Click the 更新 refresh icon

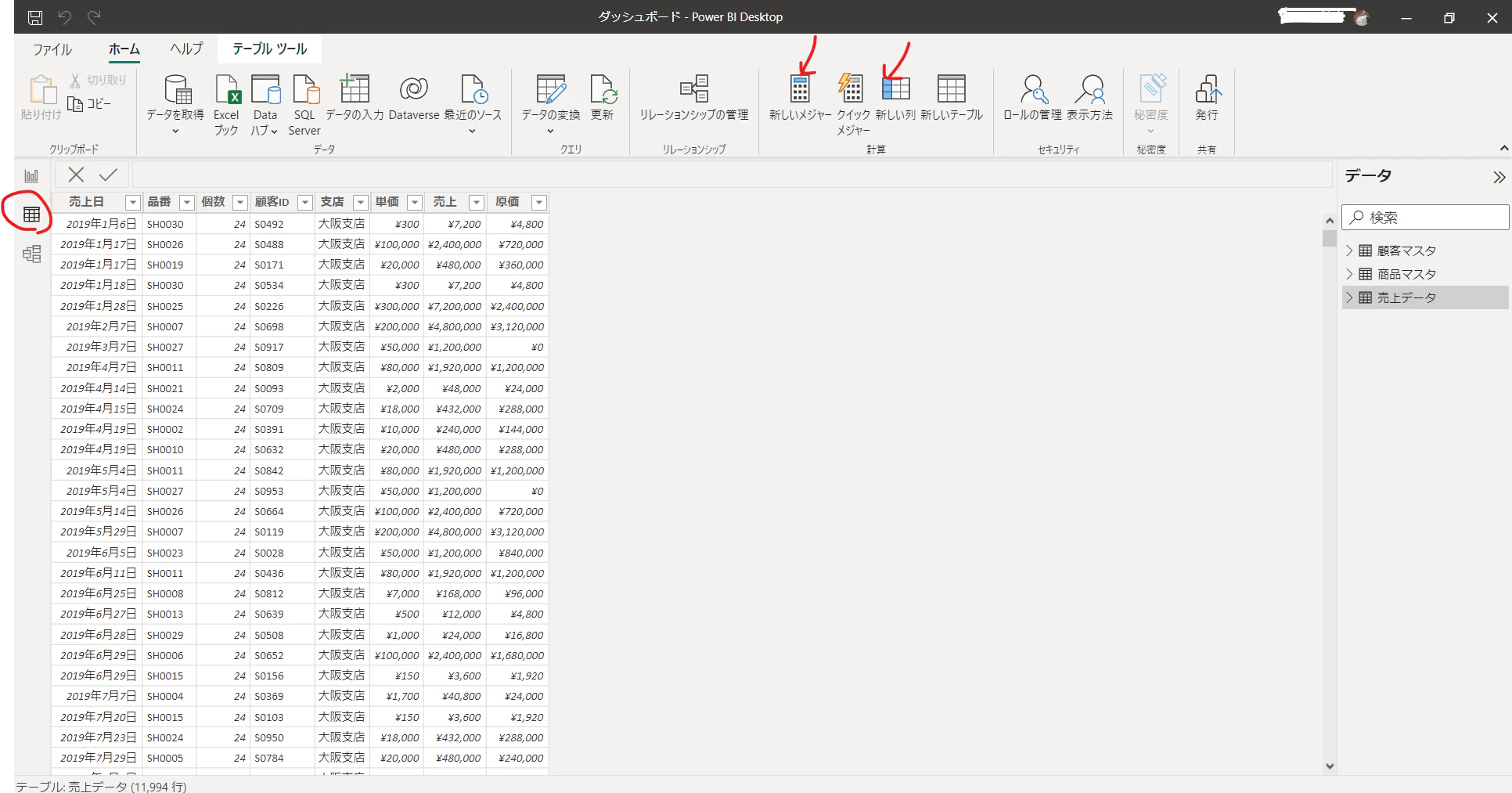click(603, 89)
